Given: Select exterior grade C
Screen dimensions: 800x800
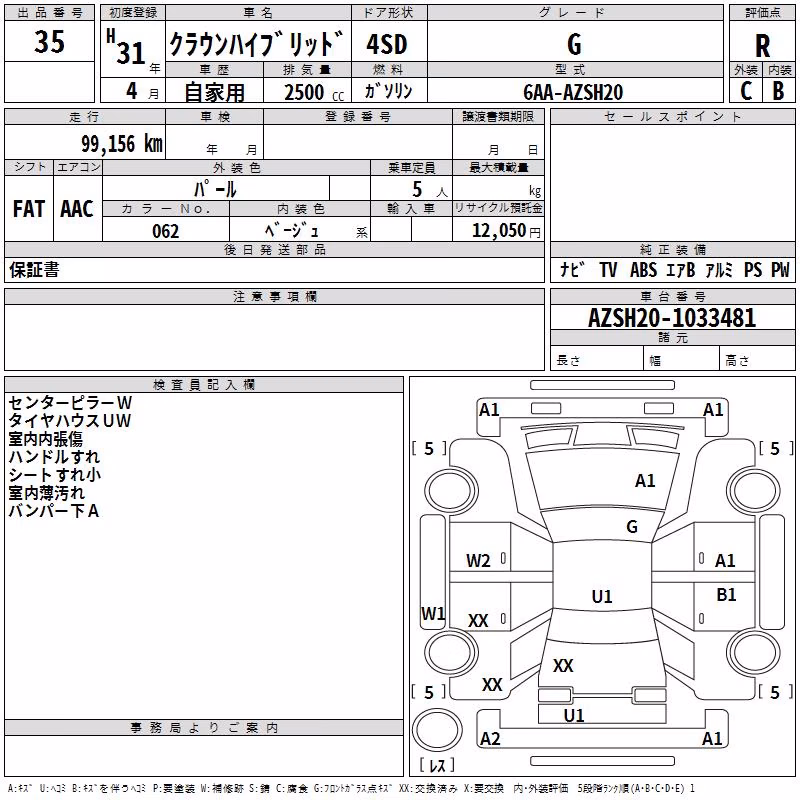Looking at the screenshot, I should pyautogui.click(x=746, y=91).
